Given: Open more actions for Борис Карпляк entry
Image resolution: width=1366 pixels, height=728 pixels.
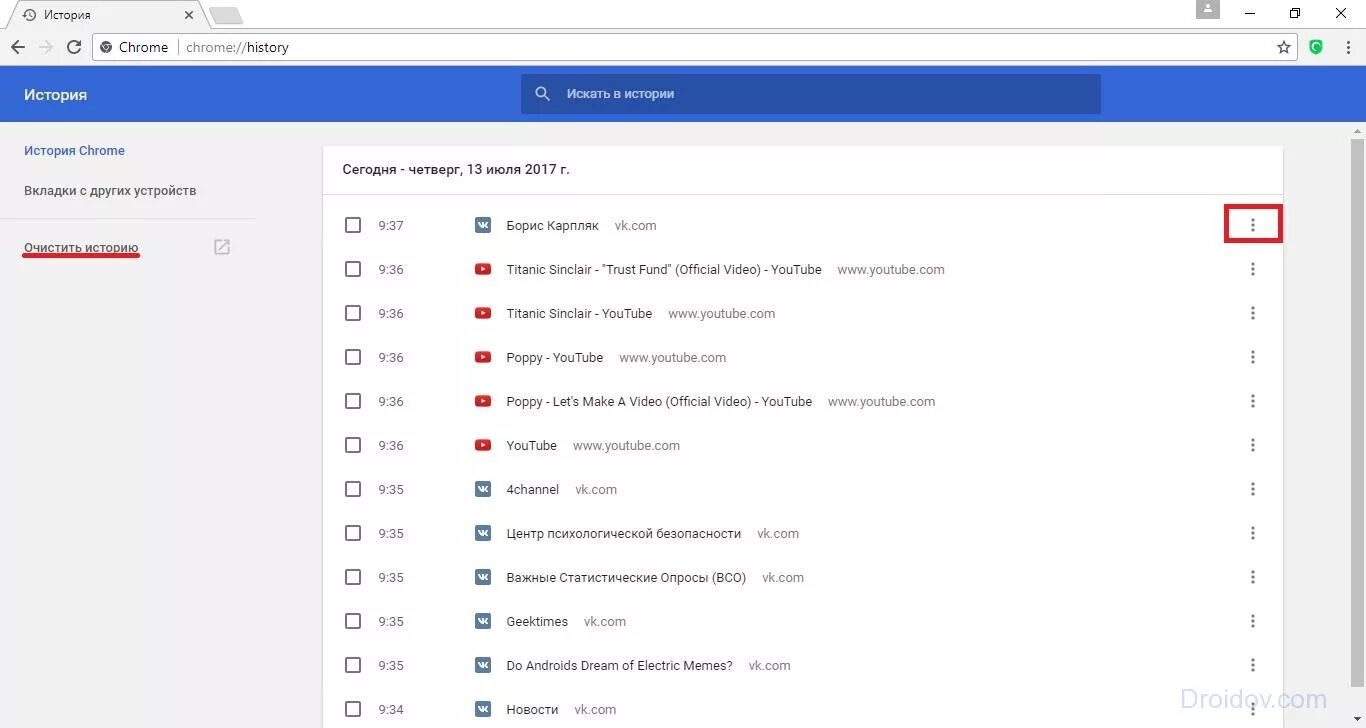Looking at the screenshot, I should coord(1252,225).
